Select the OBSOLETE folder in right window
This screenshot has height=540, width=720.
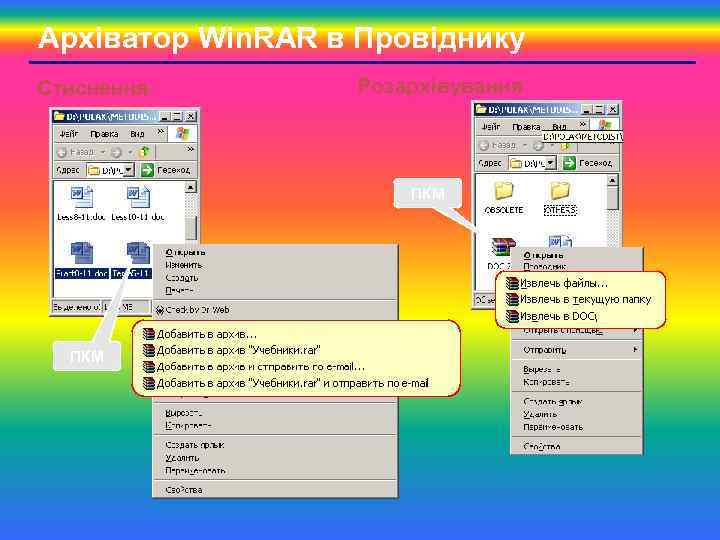(x=504, y=190)
